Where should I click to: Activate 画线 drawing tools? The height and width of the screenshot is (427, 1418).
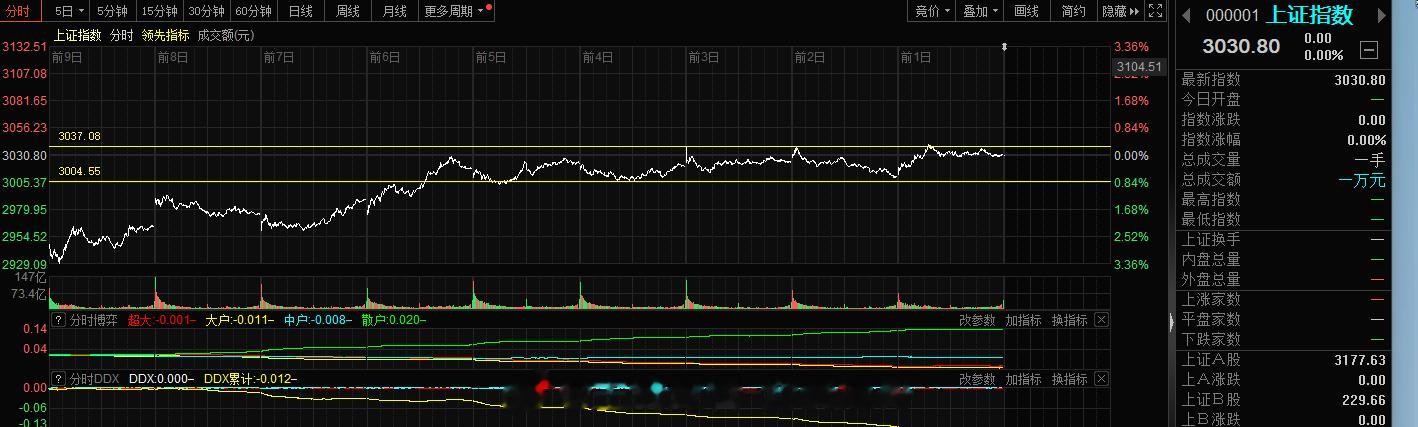[1027, 11]
